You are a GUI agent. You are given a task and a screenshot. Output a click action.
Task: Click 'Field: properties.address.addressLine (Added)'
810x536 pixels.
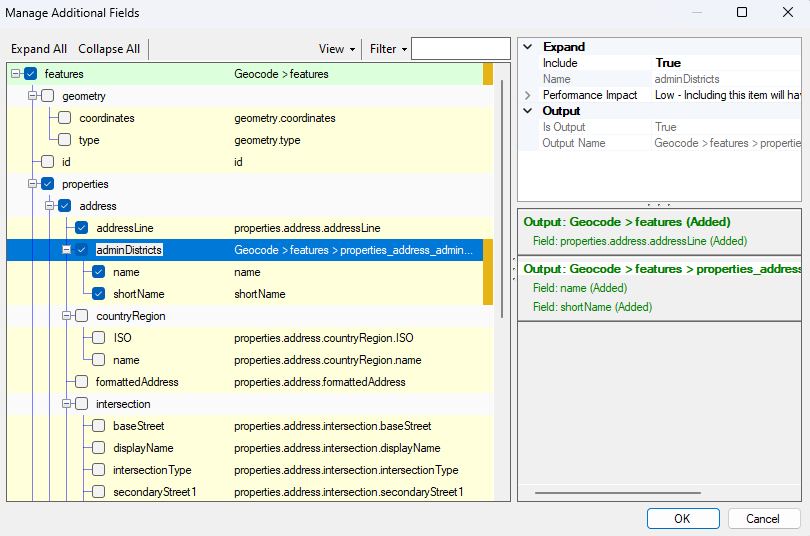[640, 241]
